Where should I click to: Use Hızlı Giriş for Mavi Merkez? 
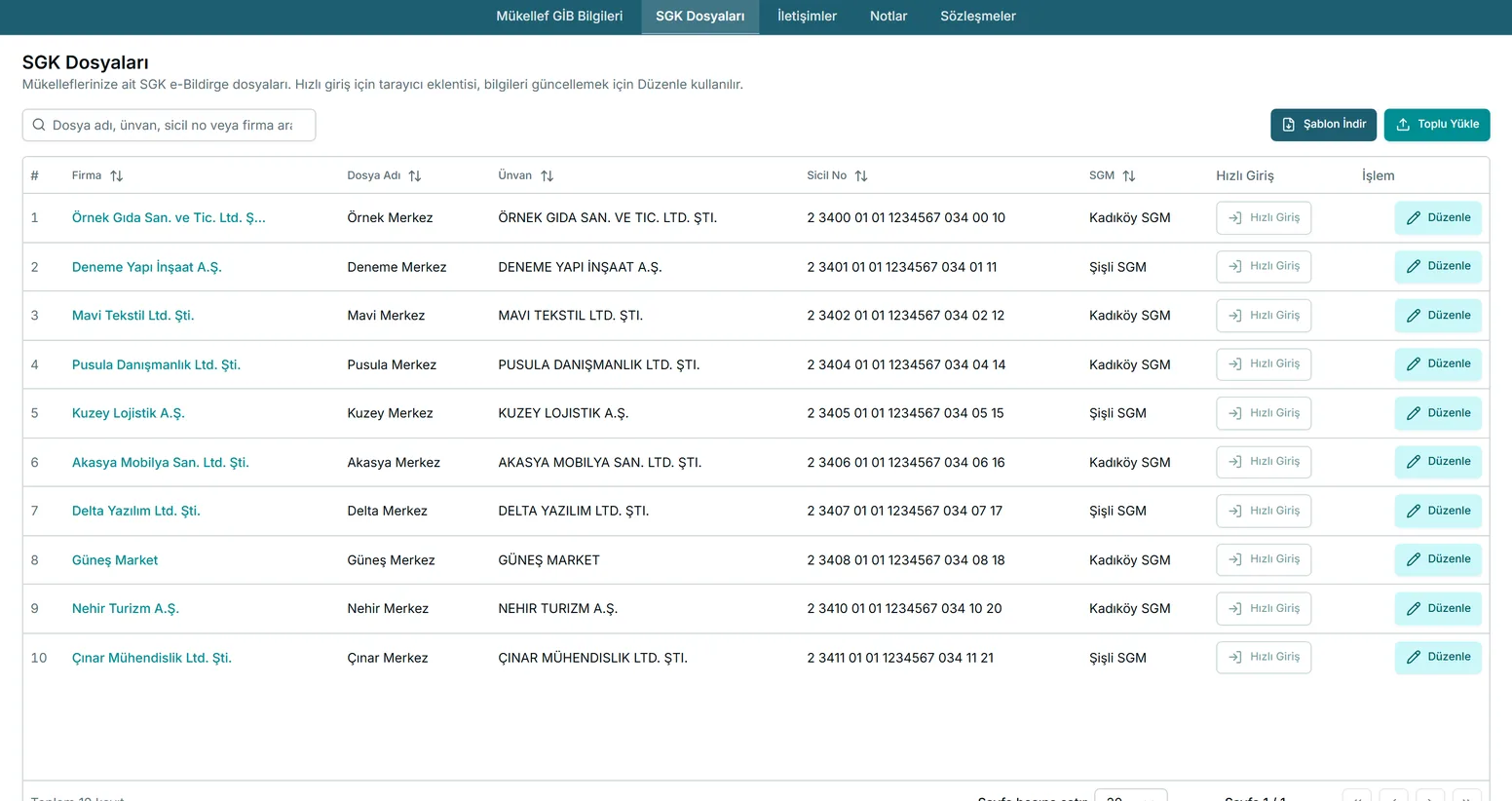[x=1264, y=316]
